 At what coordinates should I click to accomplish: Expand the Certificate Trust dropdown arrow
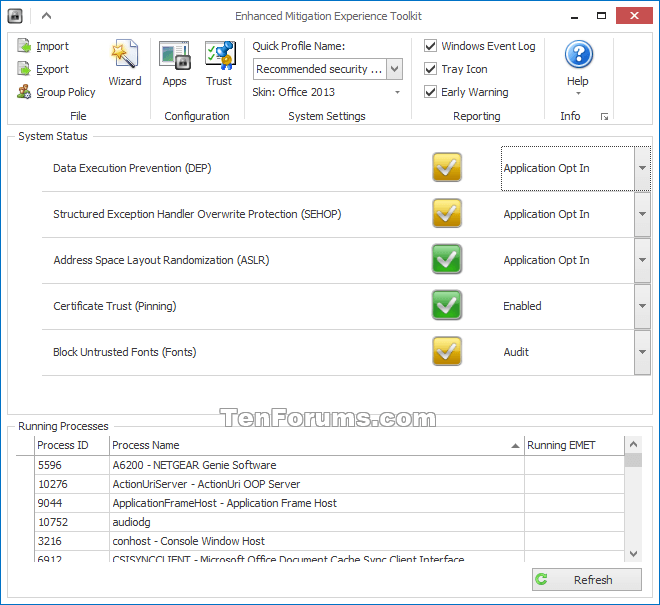[642, 306]
